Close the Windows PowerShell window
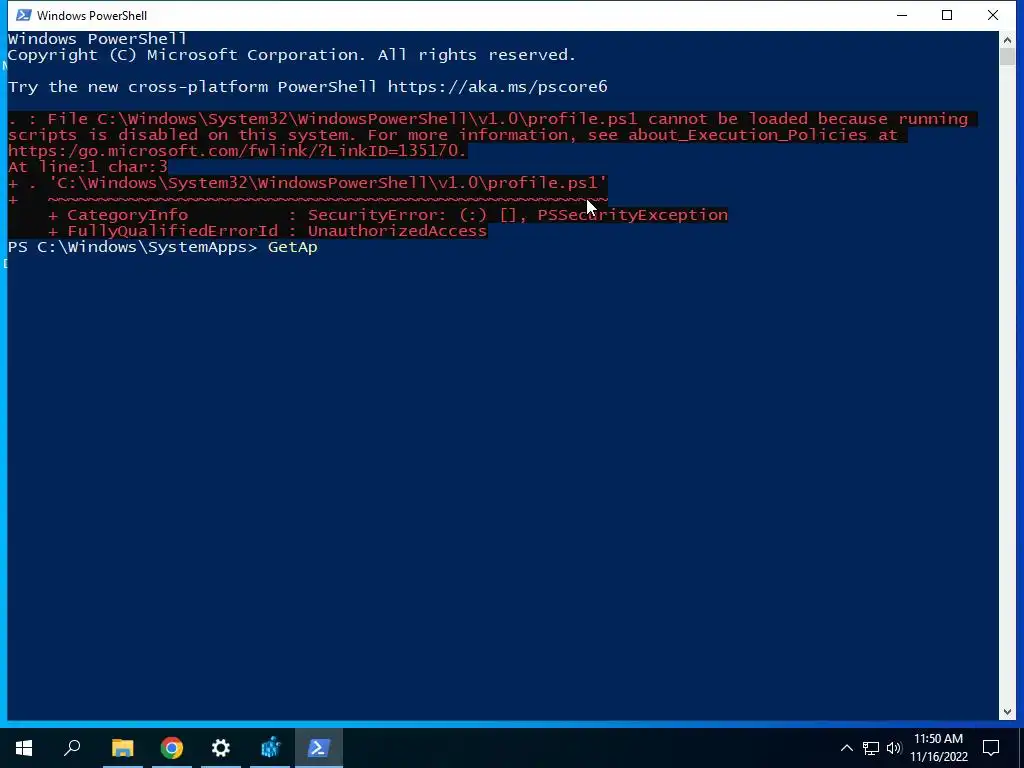 tap(993, 15)
